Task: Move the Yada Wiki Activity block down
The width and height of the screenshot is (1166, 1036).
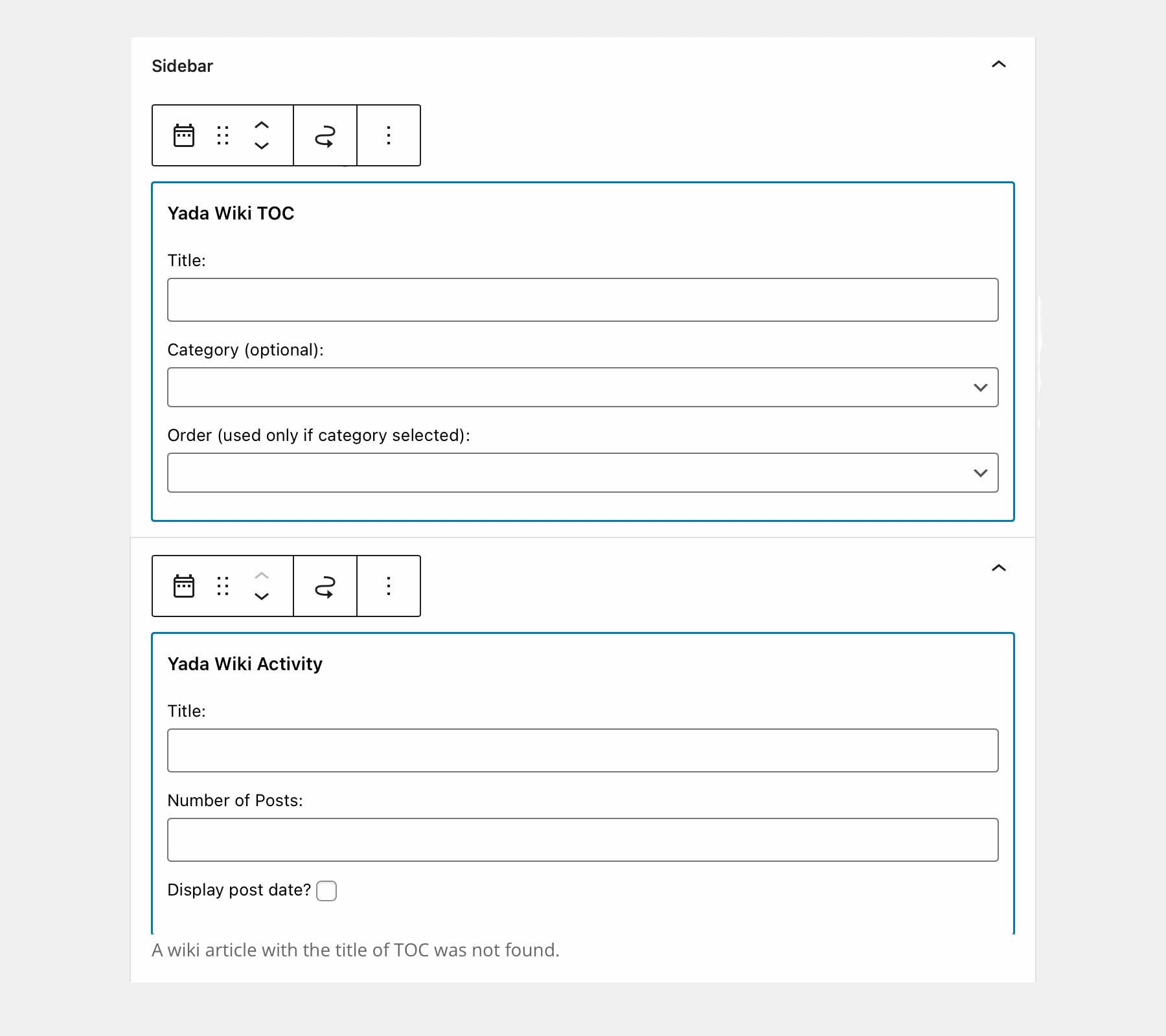Action: pos(262,596)
